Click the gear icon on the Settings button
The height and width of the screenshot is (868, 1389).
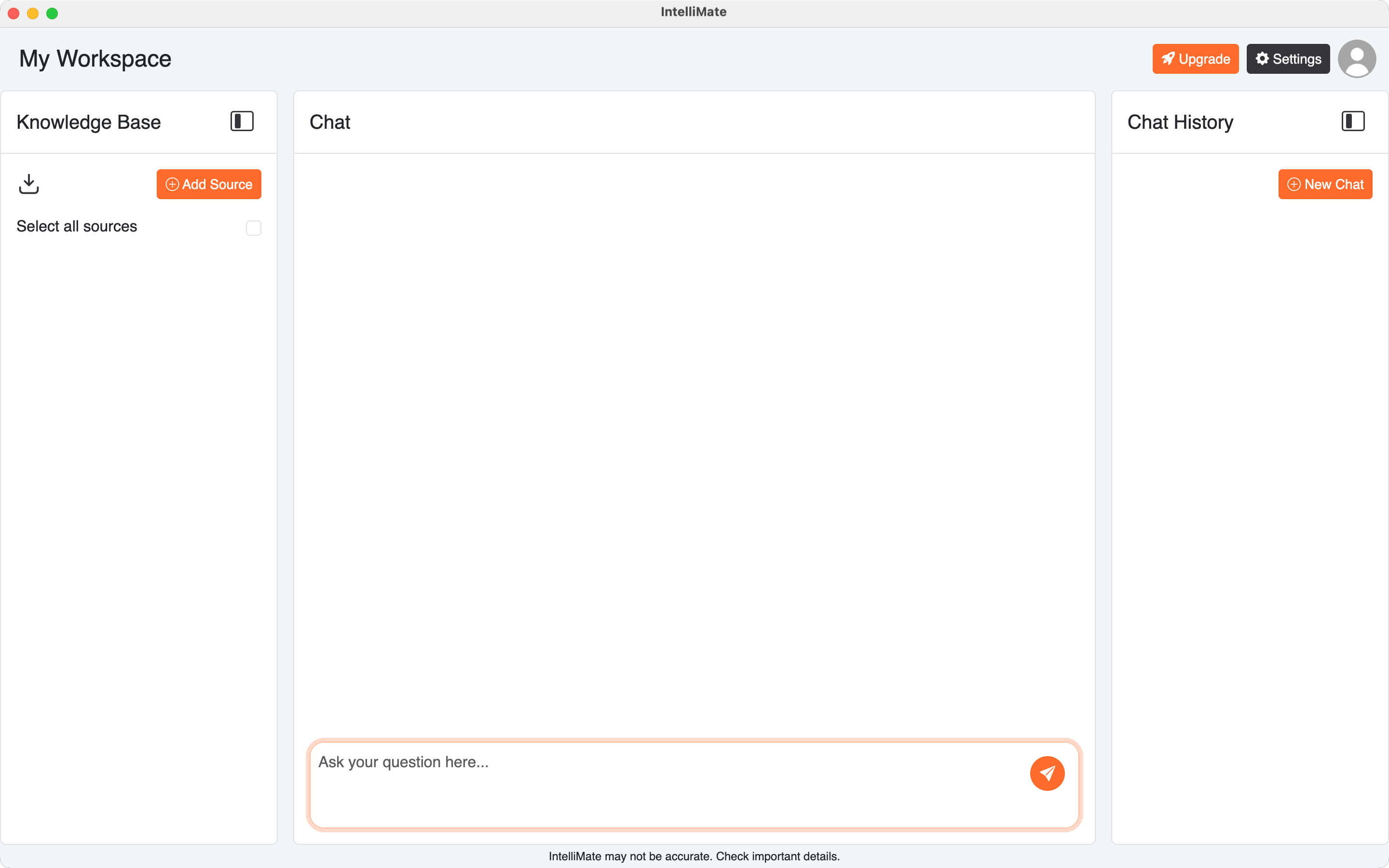pyautogui.click(x=1262, y=58)
